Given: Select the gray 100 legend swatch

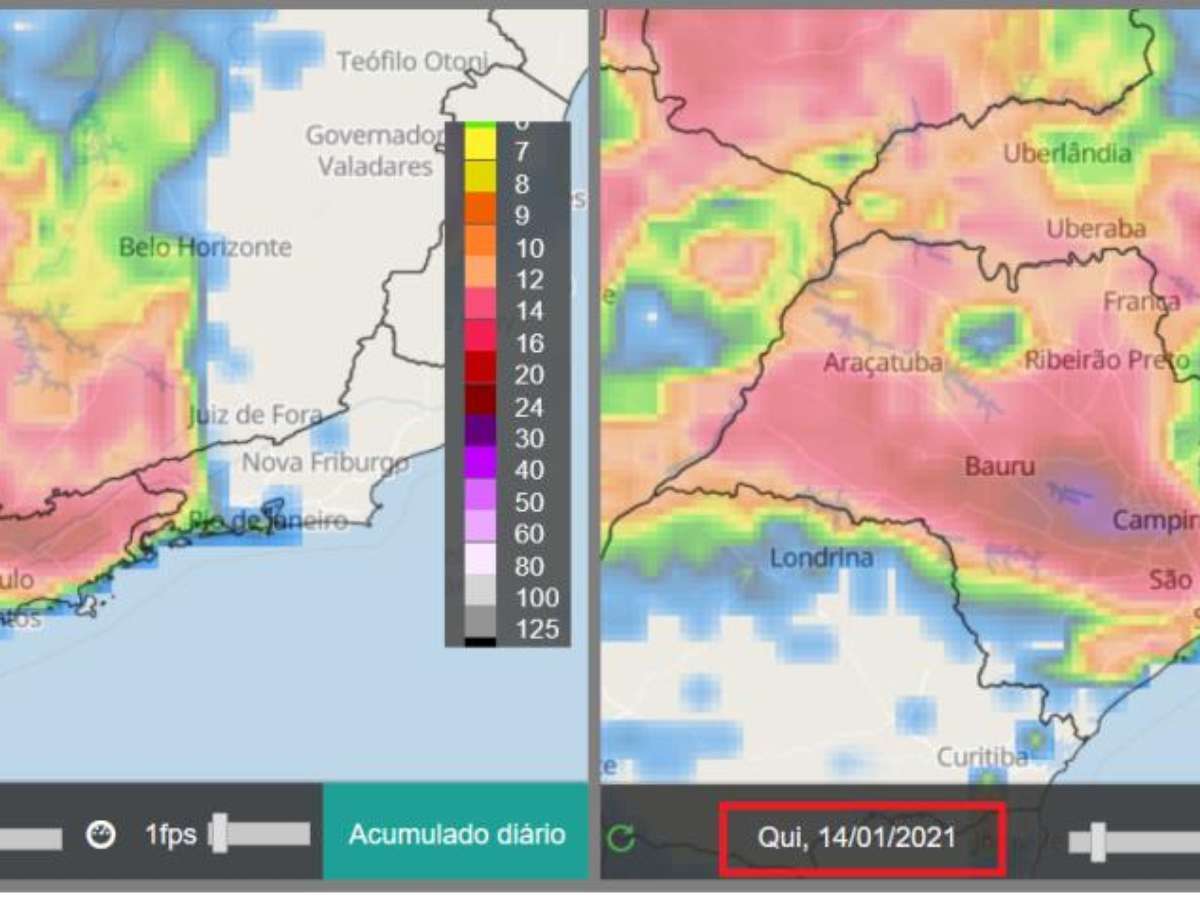Looking at the screenshot, I should [479, 598].
